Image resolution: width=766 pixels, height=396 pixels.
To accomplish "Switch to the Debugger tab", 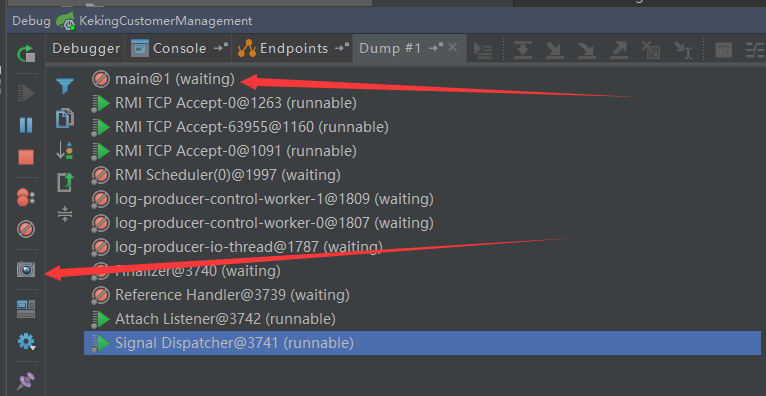I will 86,48.
